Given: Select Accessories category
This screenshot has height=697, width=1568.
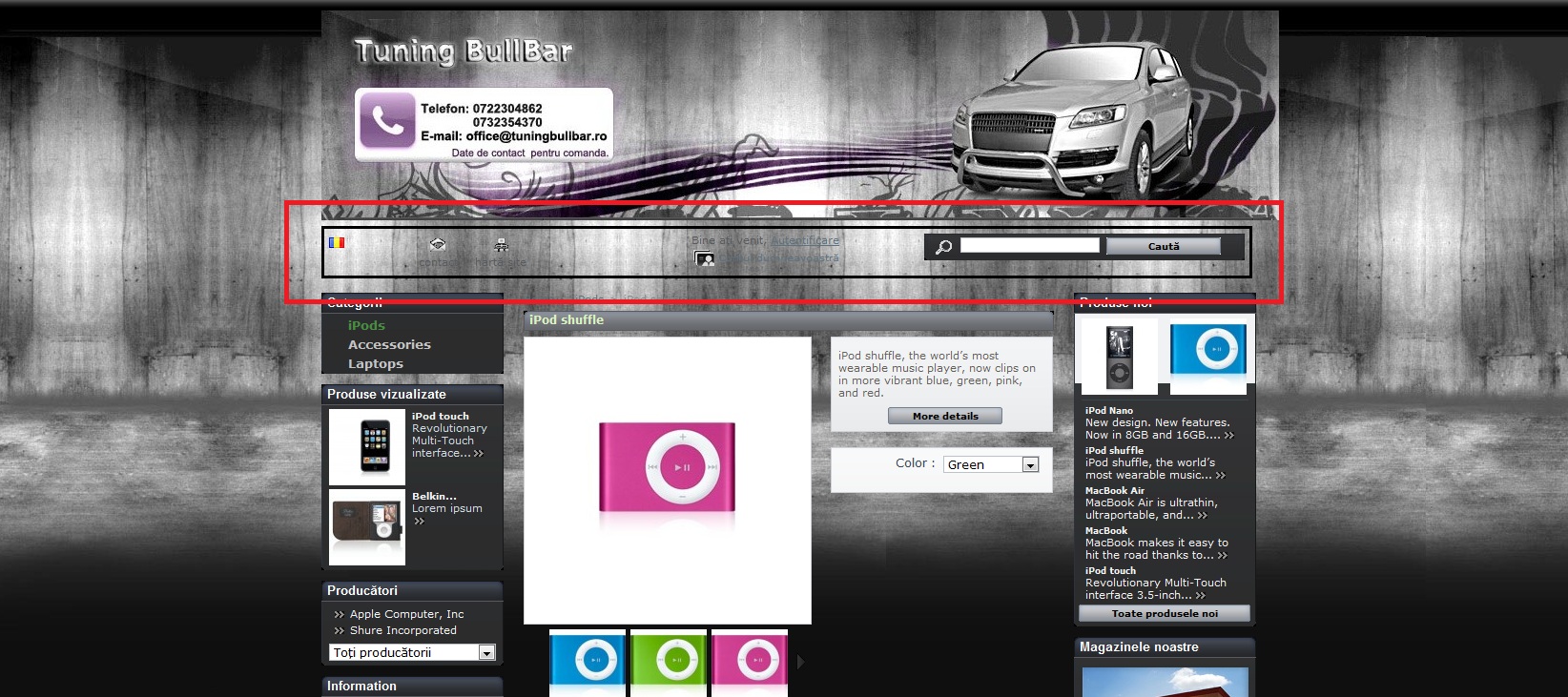Looking at the screenshot, I should point(389,345).
